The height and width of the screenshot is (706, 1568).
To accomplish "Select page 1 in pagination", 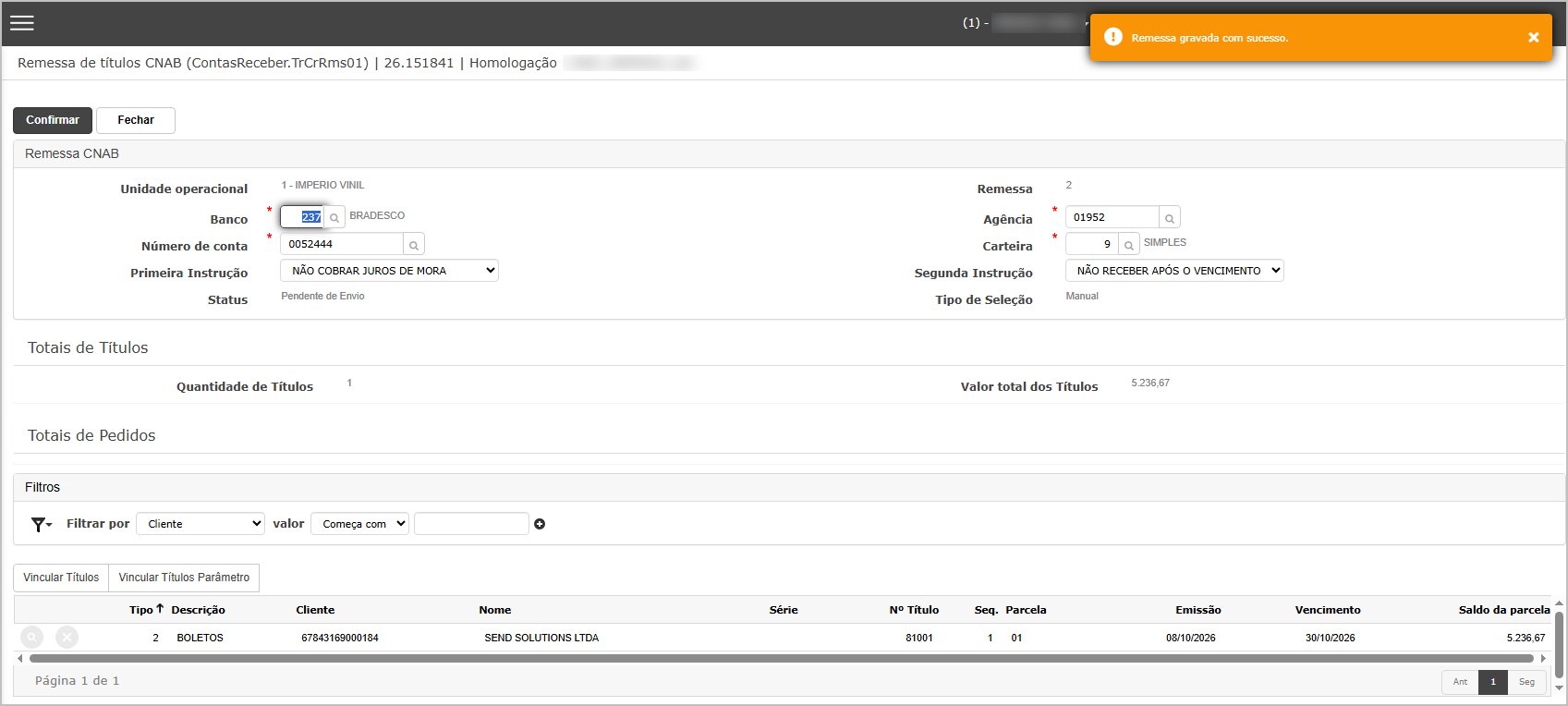I will click(1493, 682).
